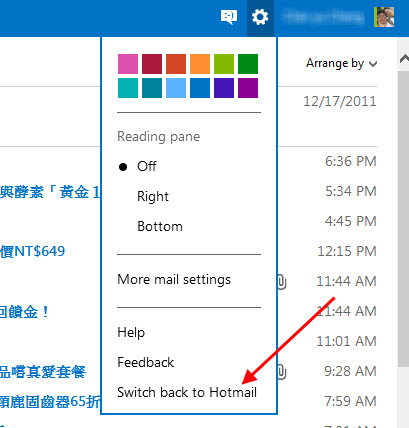The height and width of the screenshot is (428, 409).
Task: Open the email received at 4:45 PM
Action: [351, 221]
